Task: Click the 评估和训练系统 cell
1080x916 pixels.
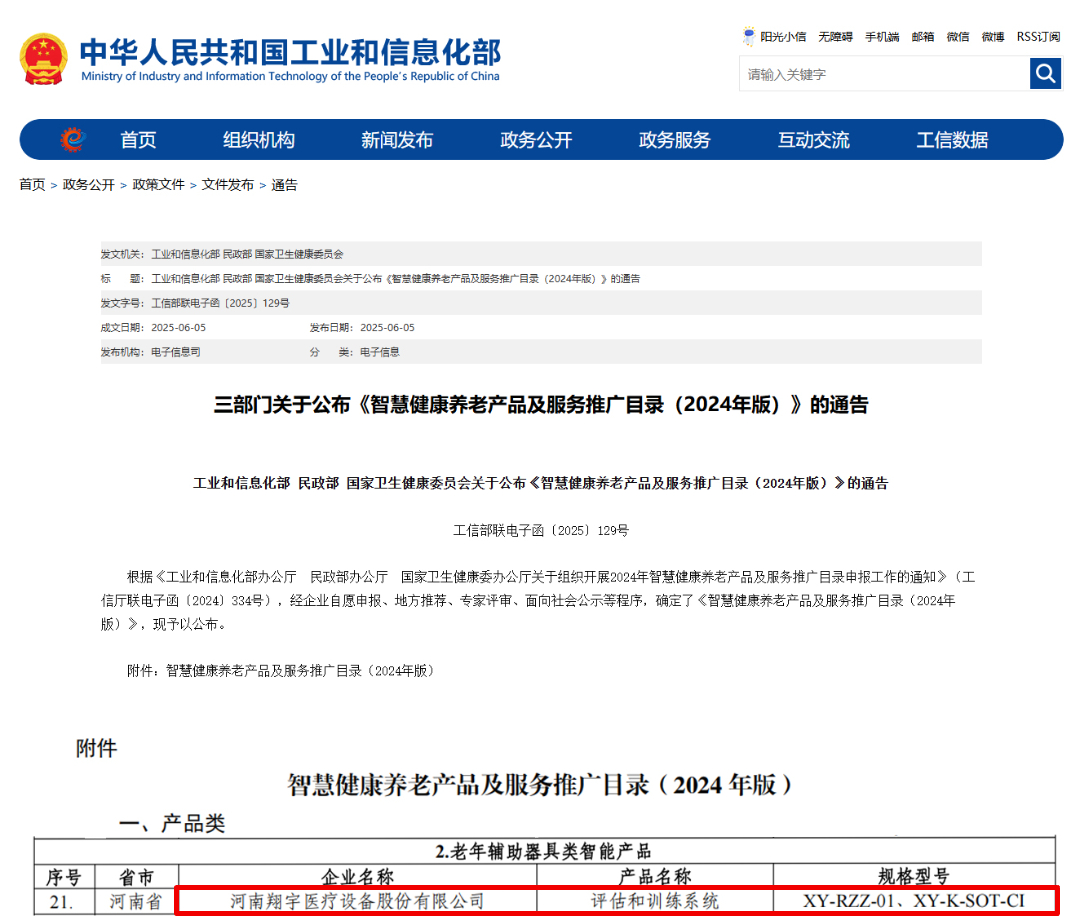Action: [x=655, y=901]
